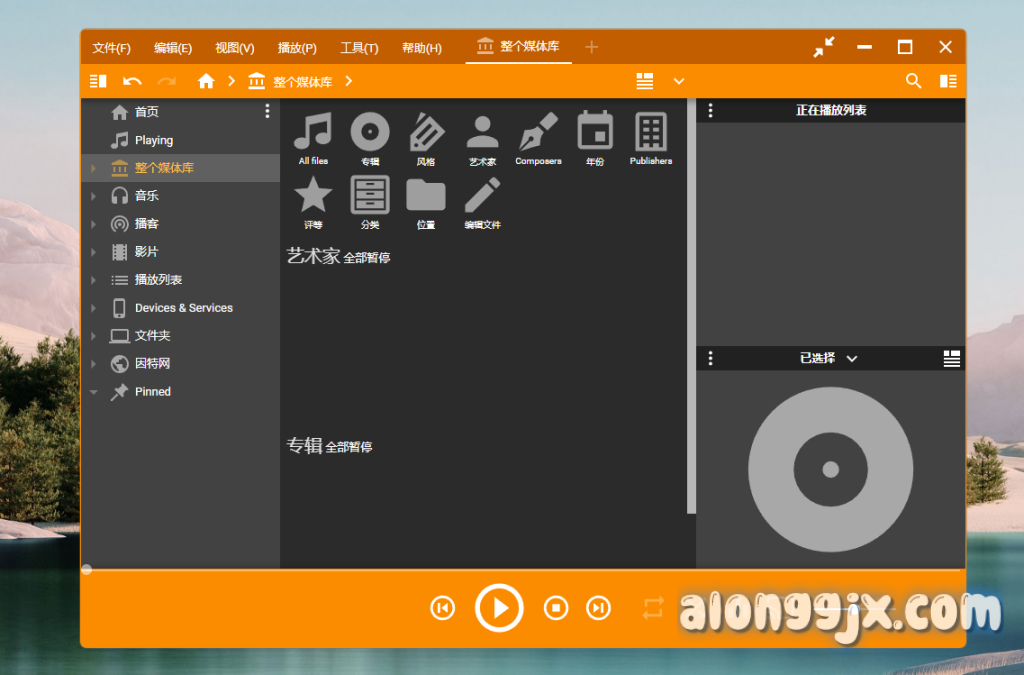Click the 全部暂停 link beside 艺术家
Viewport: 1024px width, 675px height.
(x=366, y=258)
